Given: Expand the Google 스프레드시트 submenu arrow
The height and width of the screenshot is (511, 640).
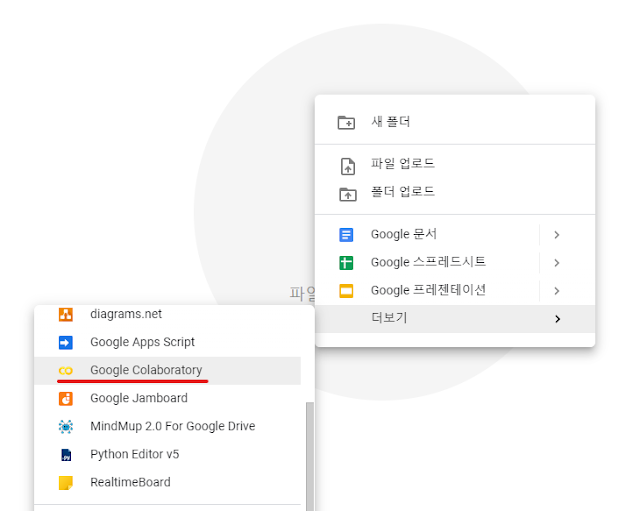Looking at the screenshot, I should tap(557, 263).
